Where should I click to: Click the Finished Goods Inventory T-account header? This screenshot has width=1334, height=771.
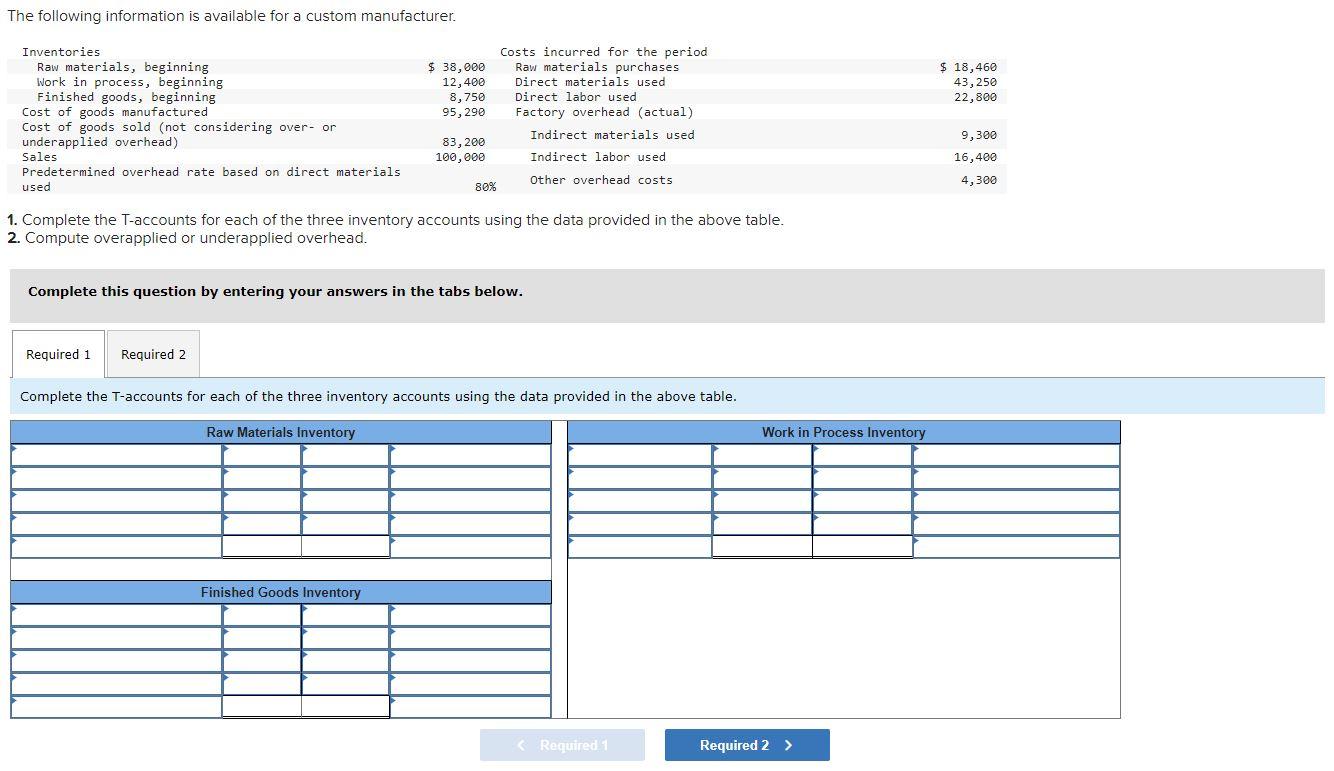[x=281, y=592]
